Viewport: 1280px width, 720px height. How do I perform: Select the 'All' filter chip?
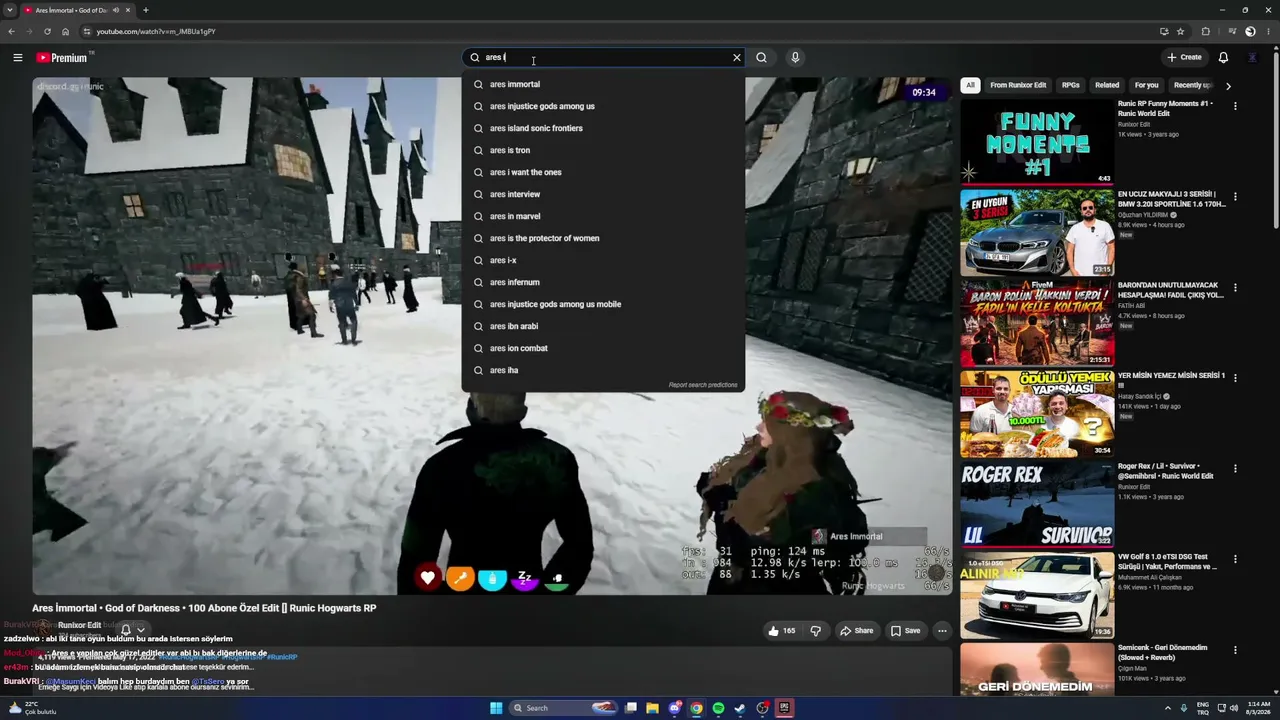click(x=970, y=86)
